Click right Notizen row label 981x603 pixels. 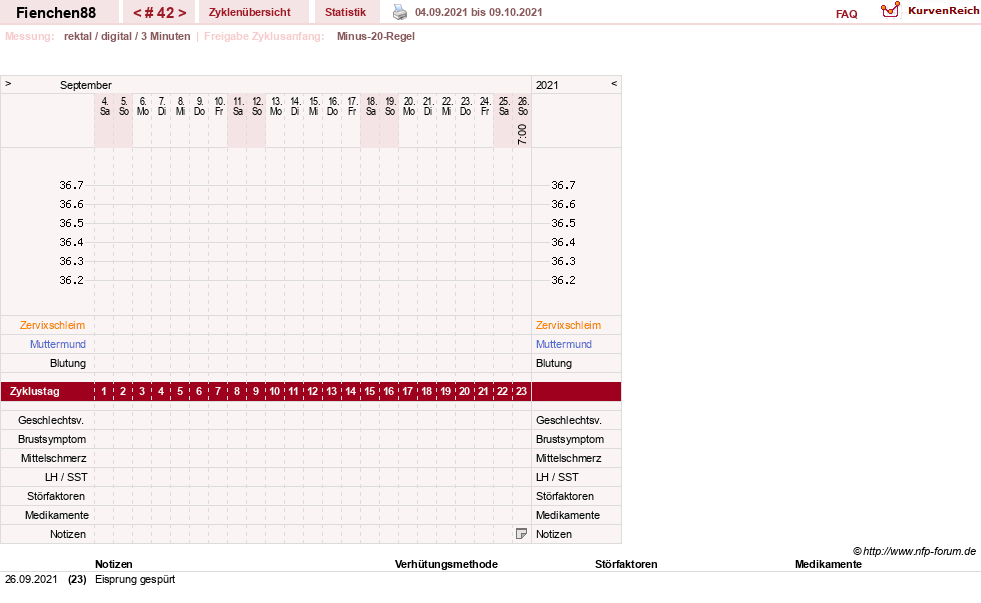554,534
